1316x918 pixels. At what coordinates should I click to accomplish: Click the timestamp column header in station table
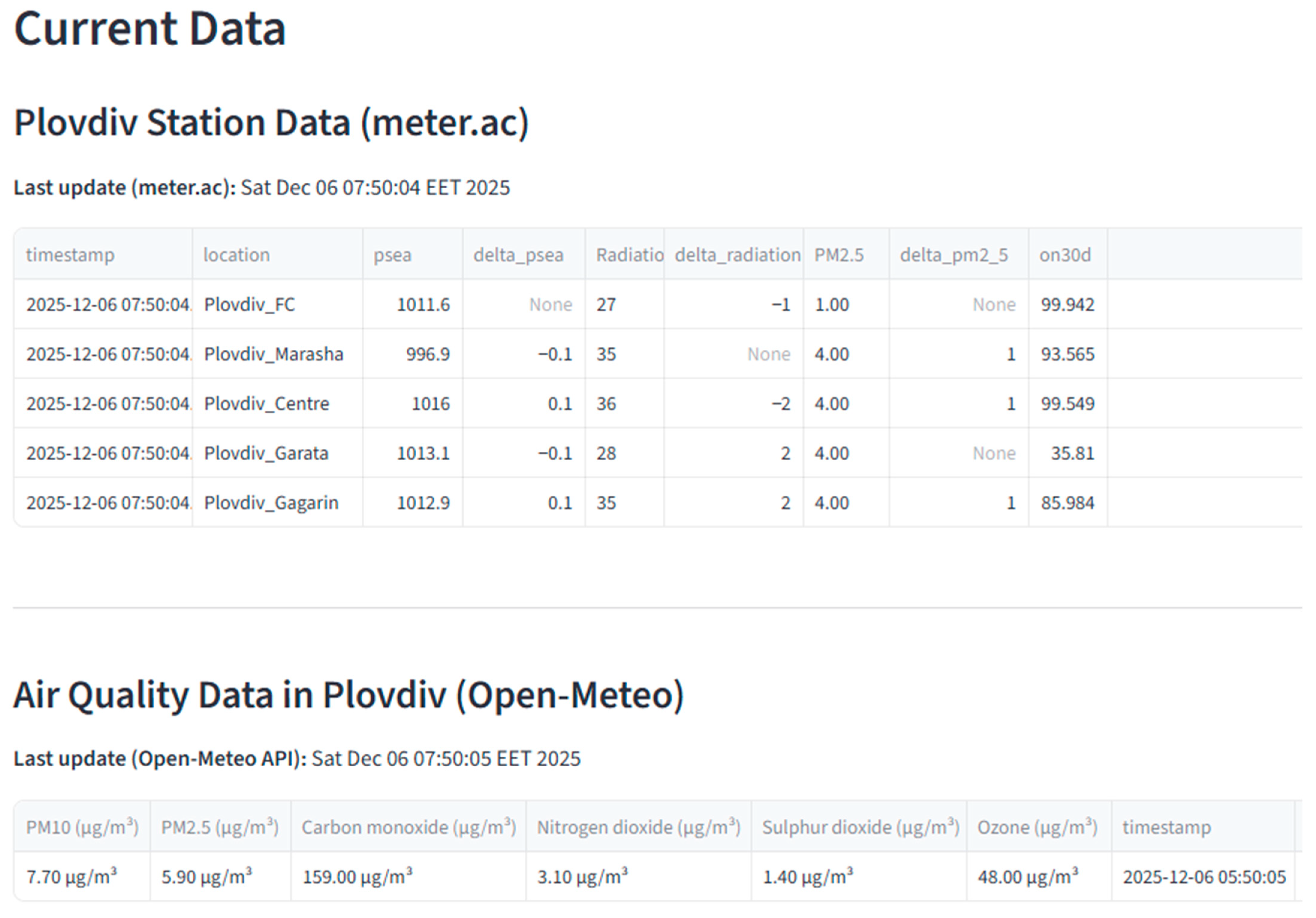coord(70,254)
